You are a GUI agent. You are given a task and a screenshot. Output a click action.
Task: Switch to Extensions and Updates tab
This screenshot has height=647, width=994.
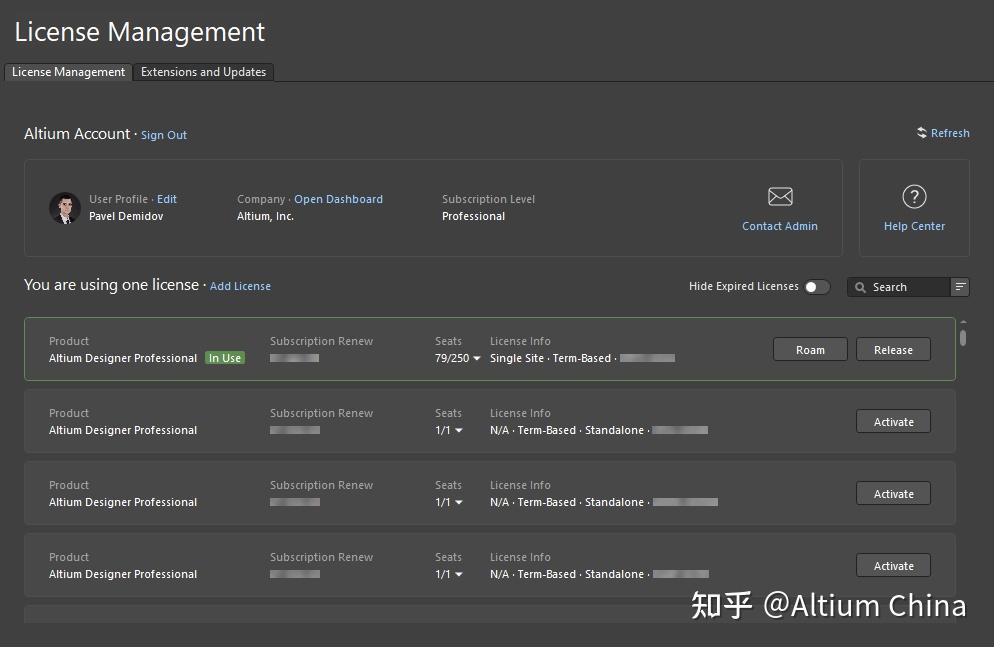(203, 72)
